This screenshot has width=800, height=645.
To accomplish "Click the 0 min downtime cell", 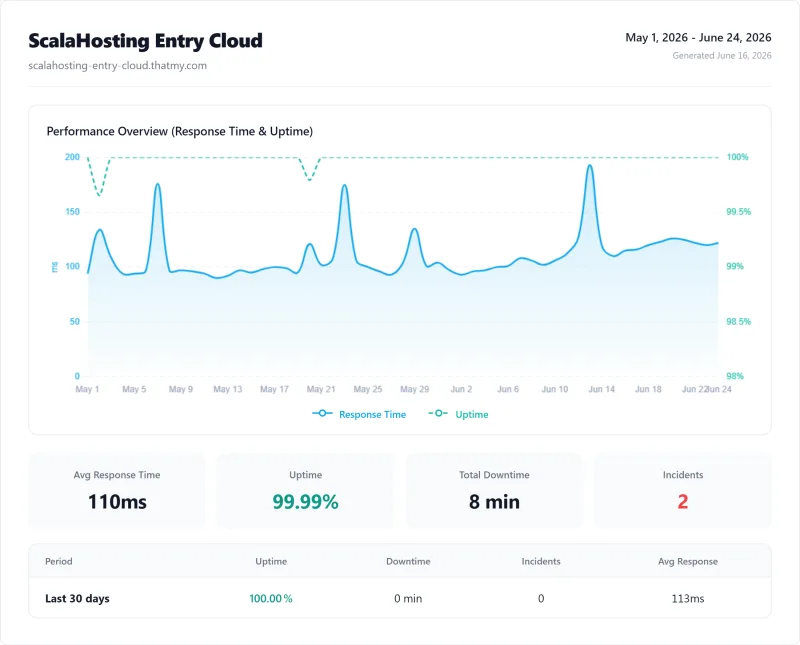I will (x=408, y=599).
